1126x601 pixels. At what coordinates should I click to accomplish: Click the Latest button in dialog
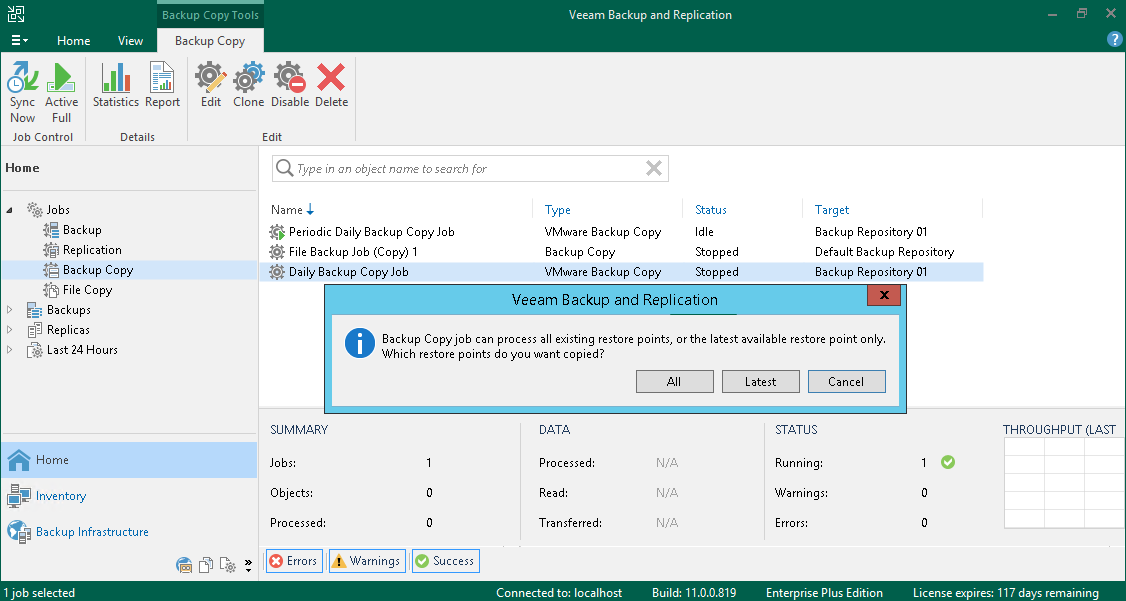coord(760,381)
